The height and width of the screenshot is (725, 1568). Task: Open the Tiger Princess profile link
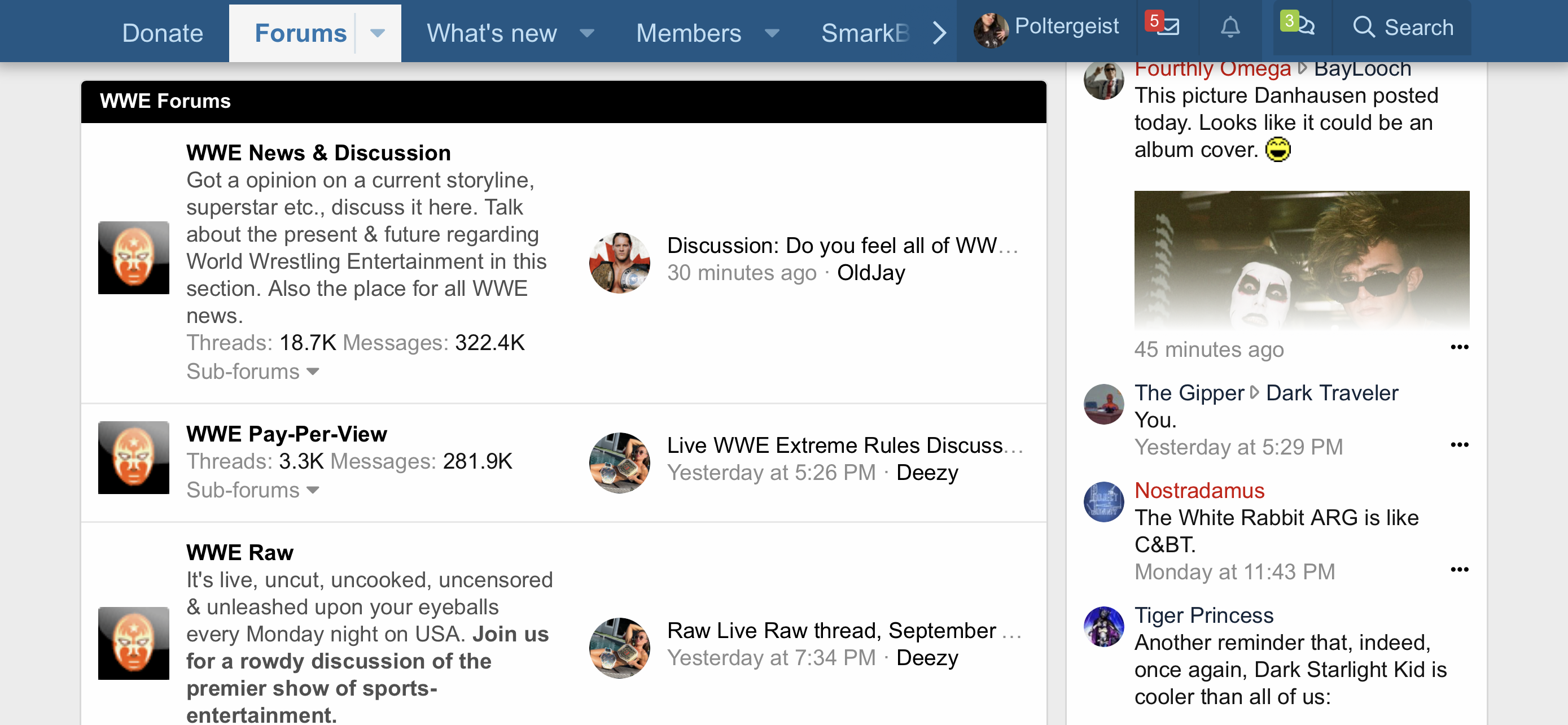click(1203, 615)
